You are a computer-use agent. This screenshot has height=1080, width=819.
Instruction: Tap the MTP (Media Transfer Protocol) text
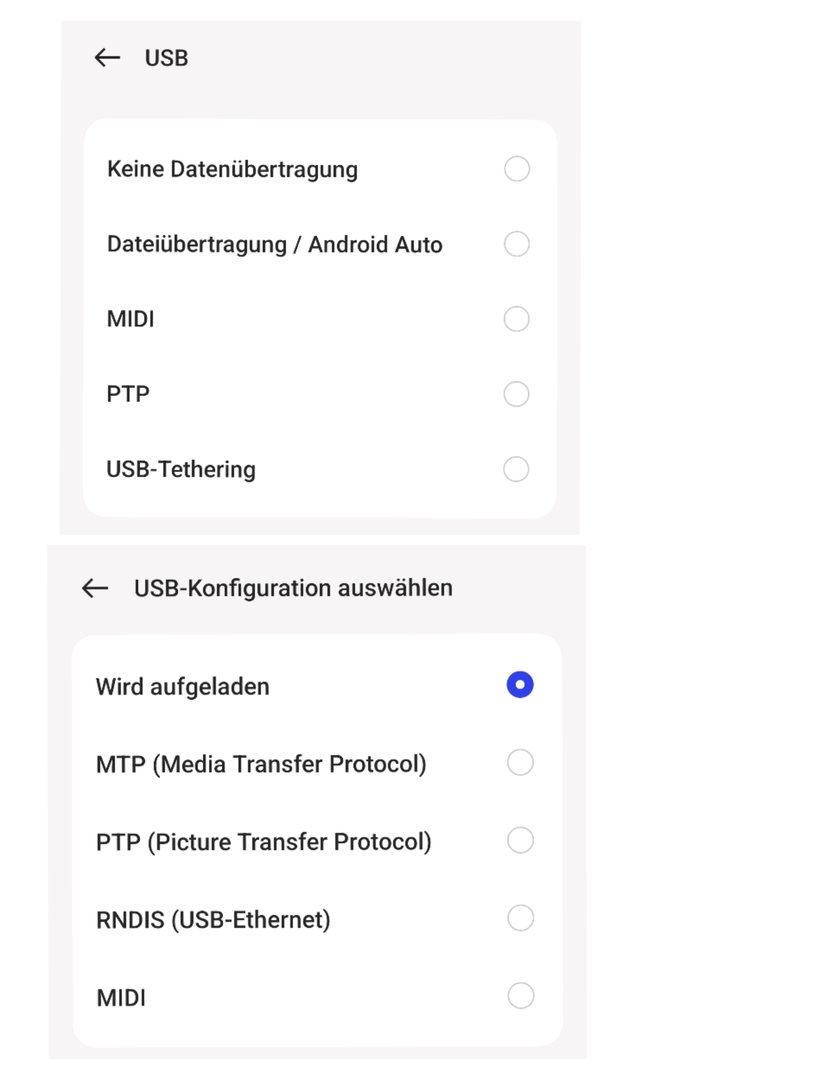(x=261, y=764)
